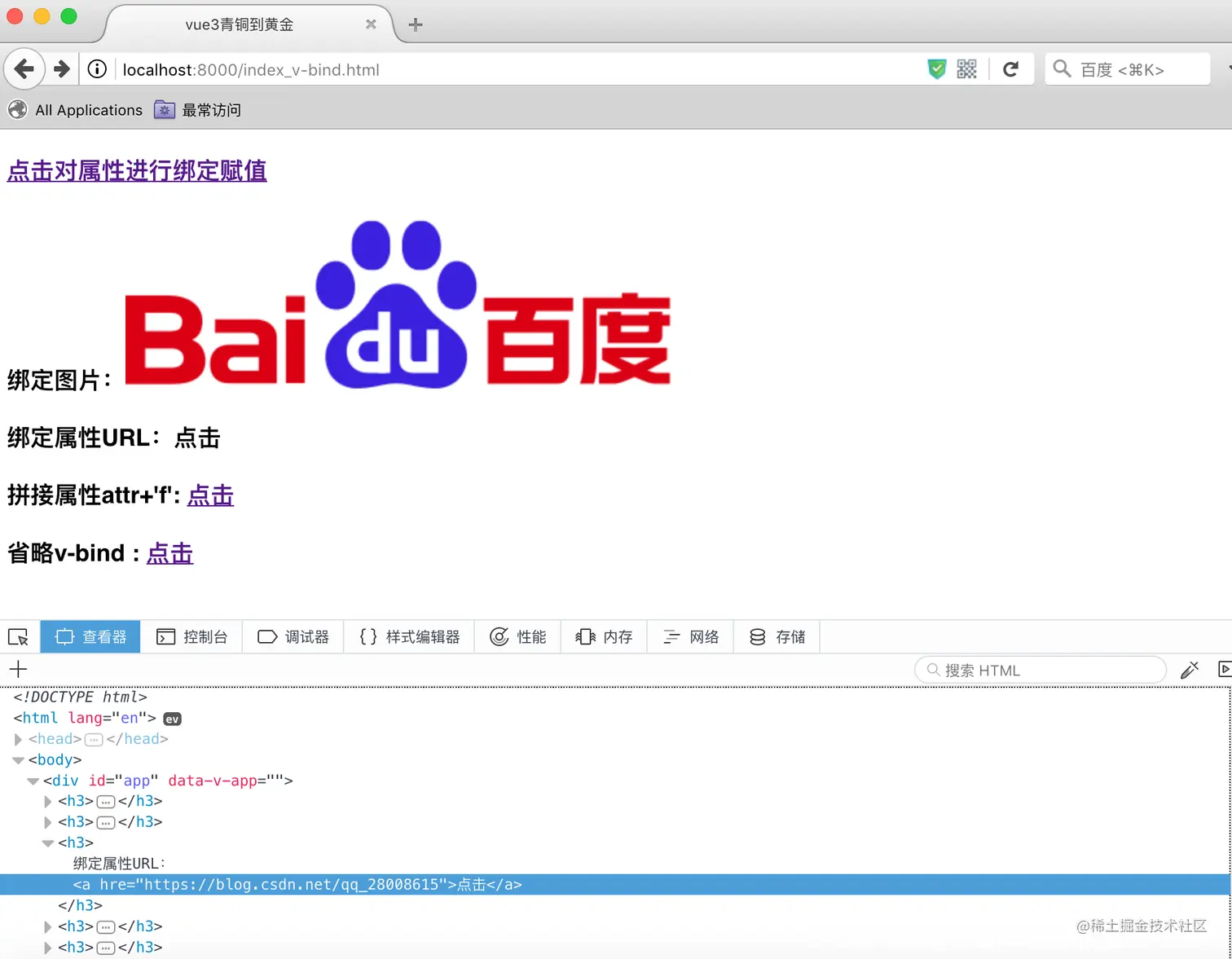1232x959 pixels.
Task: Expand the head element in the inspector tree
Action: (x=18, y=739)
